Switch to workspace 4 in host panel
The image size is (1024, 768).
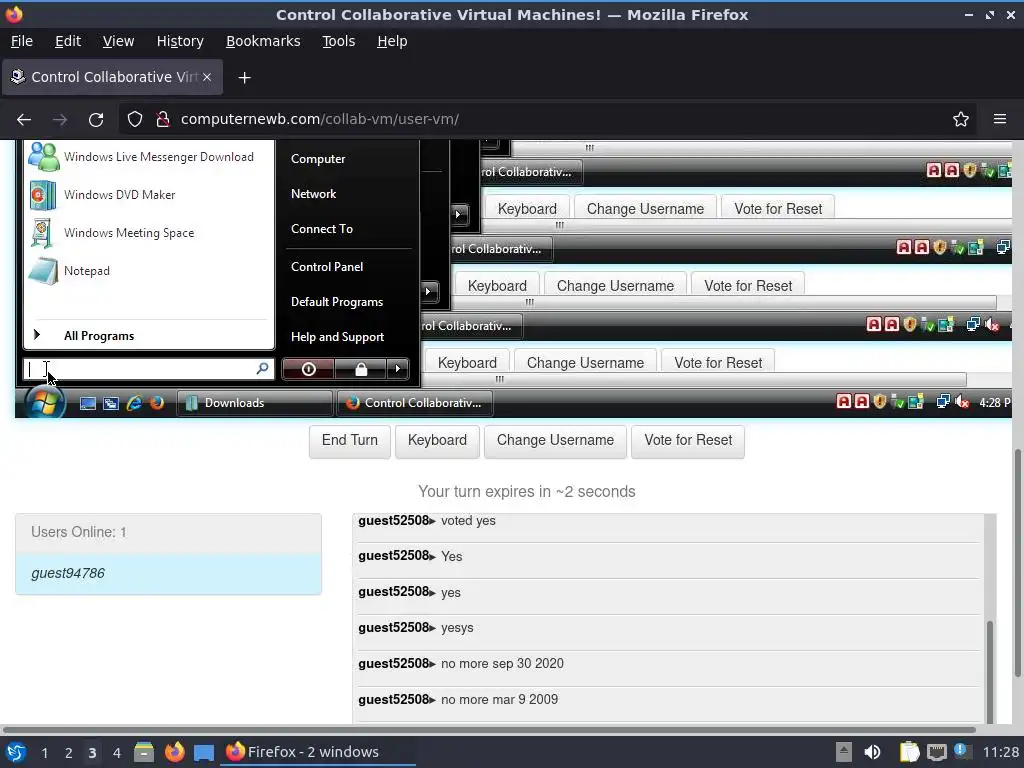pyautogui.click(x=116, y=752)
